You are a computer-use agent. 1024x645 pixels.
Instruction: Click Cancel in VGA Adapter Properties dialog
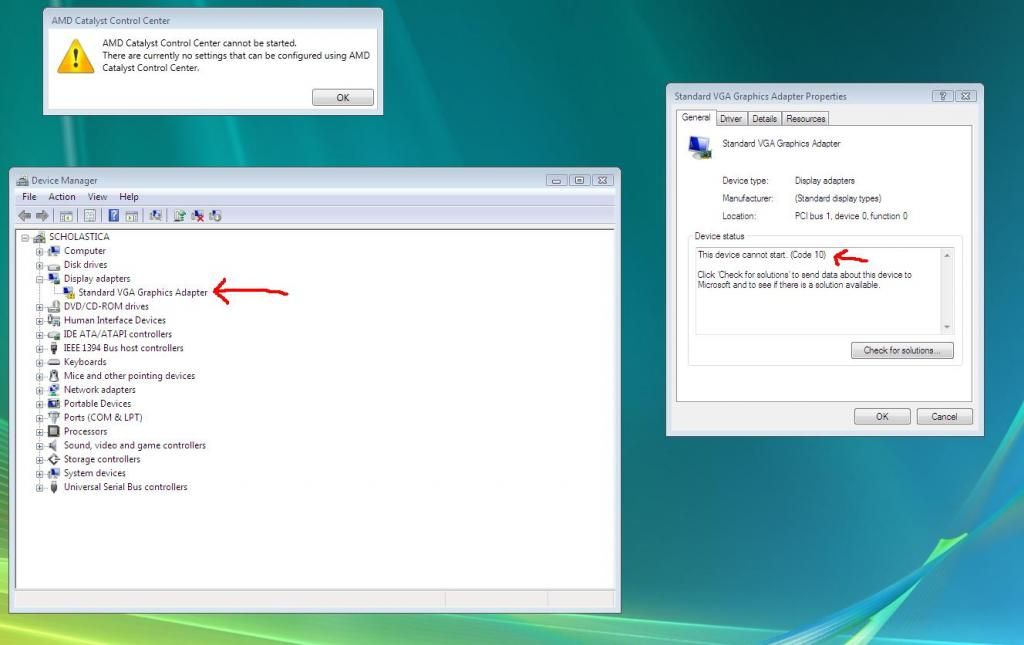point(944,417)
